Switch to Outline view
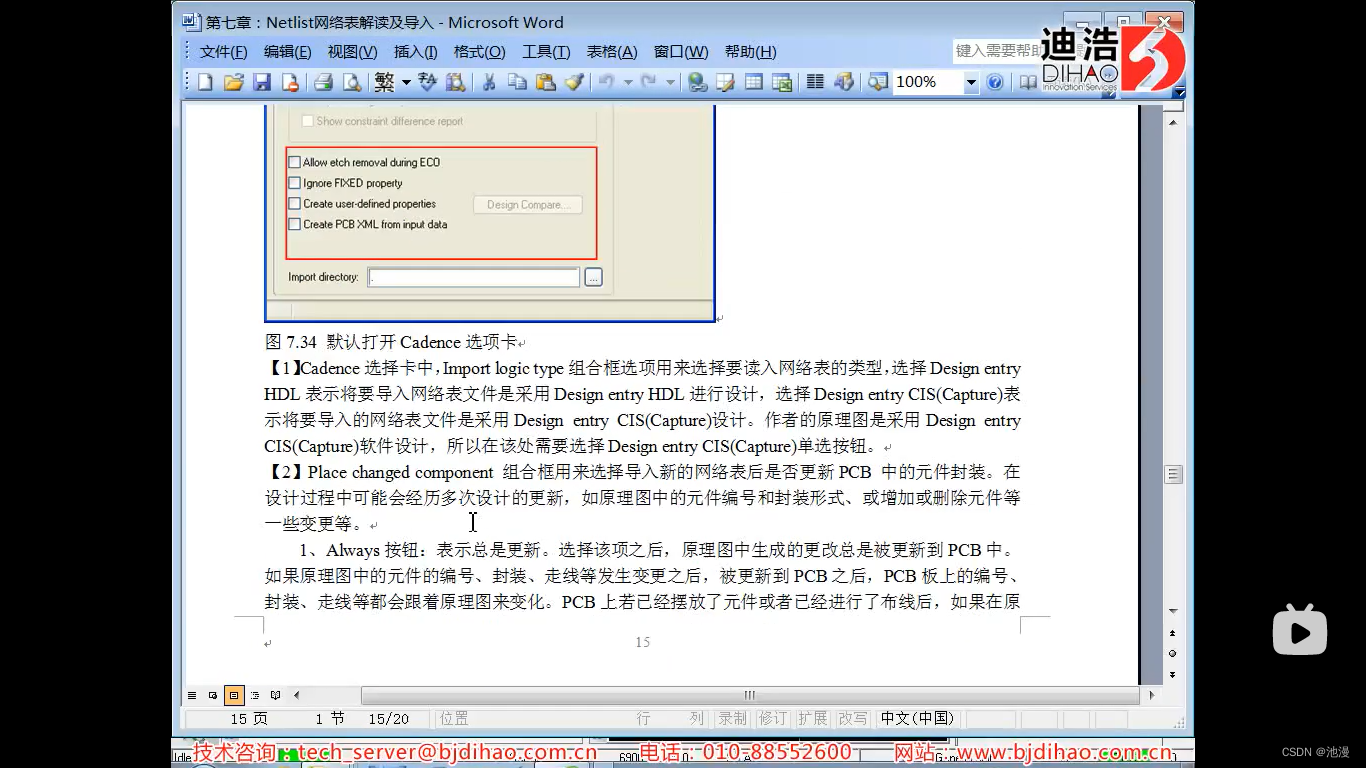Viewport: 1366px width, 768px height. click(255, 695)
